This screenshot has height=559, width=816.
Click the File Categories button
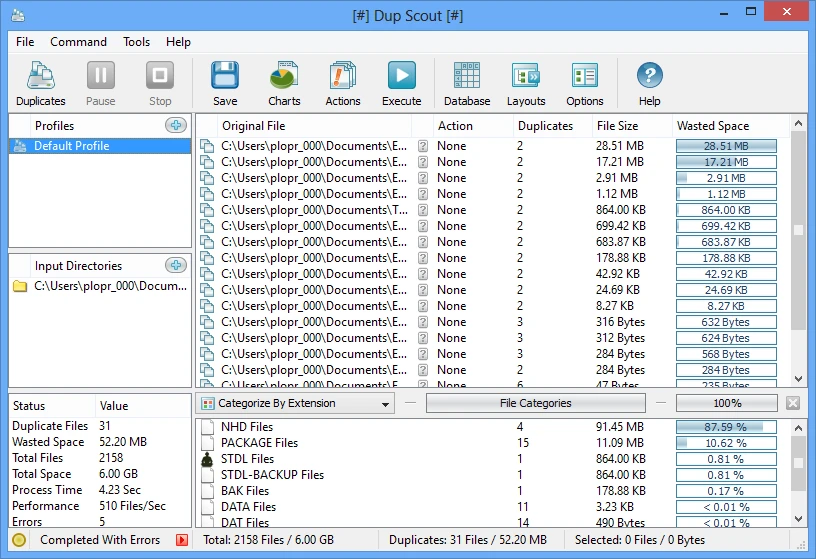point(535,404)
